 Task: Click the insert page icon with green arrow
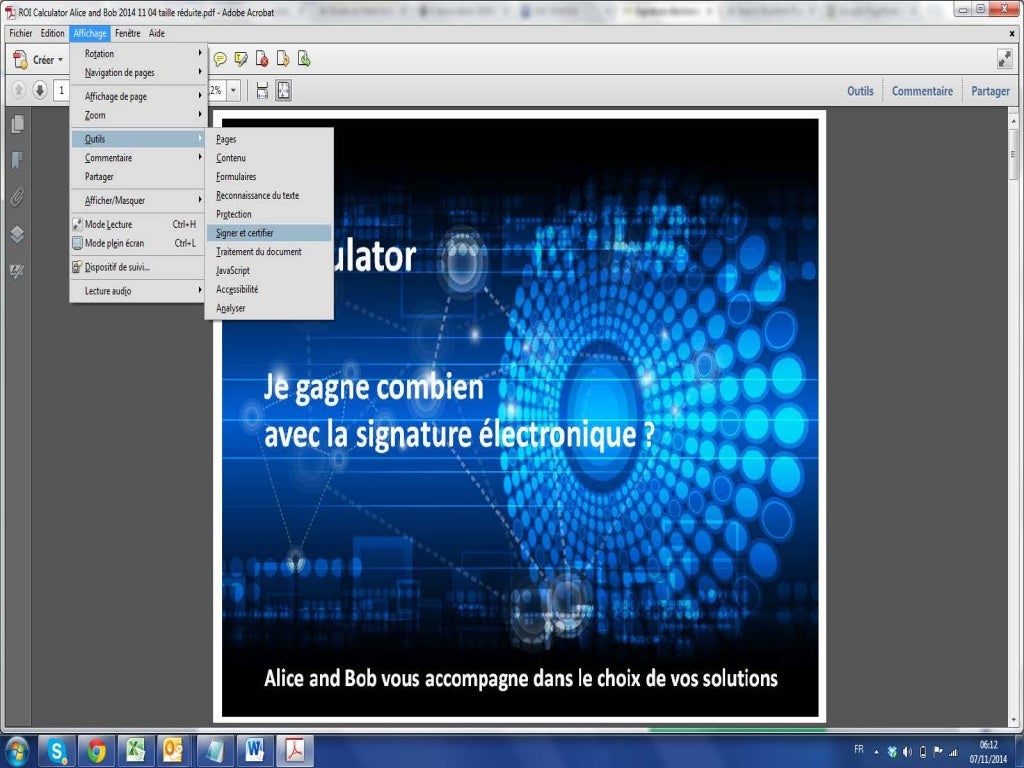pyautogui.click(x=304, y=59)
